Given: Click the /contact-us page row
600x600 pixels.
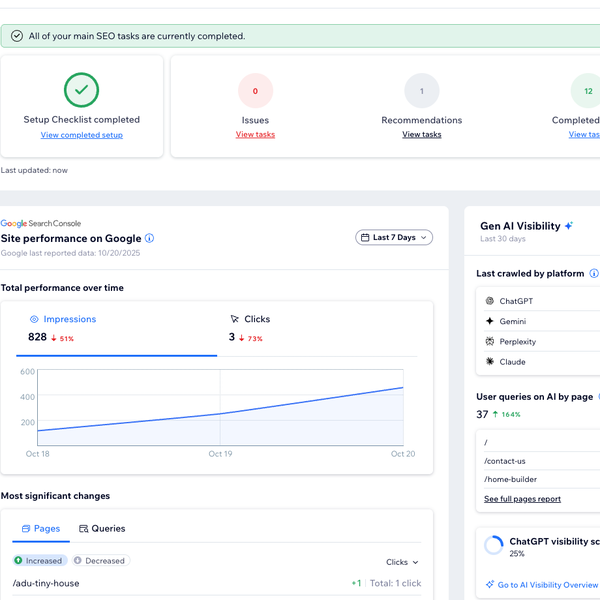Looking at the screenshot, I should click(x=542, y=461).
